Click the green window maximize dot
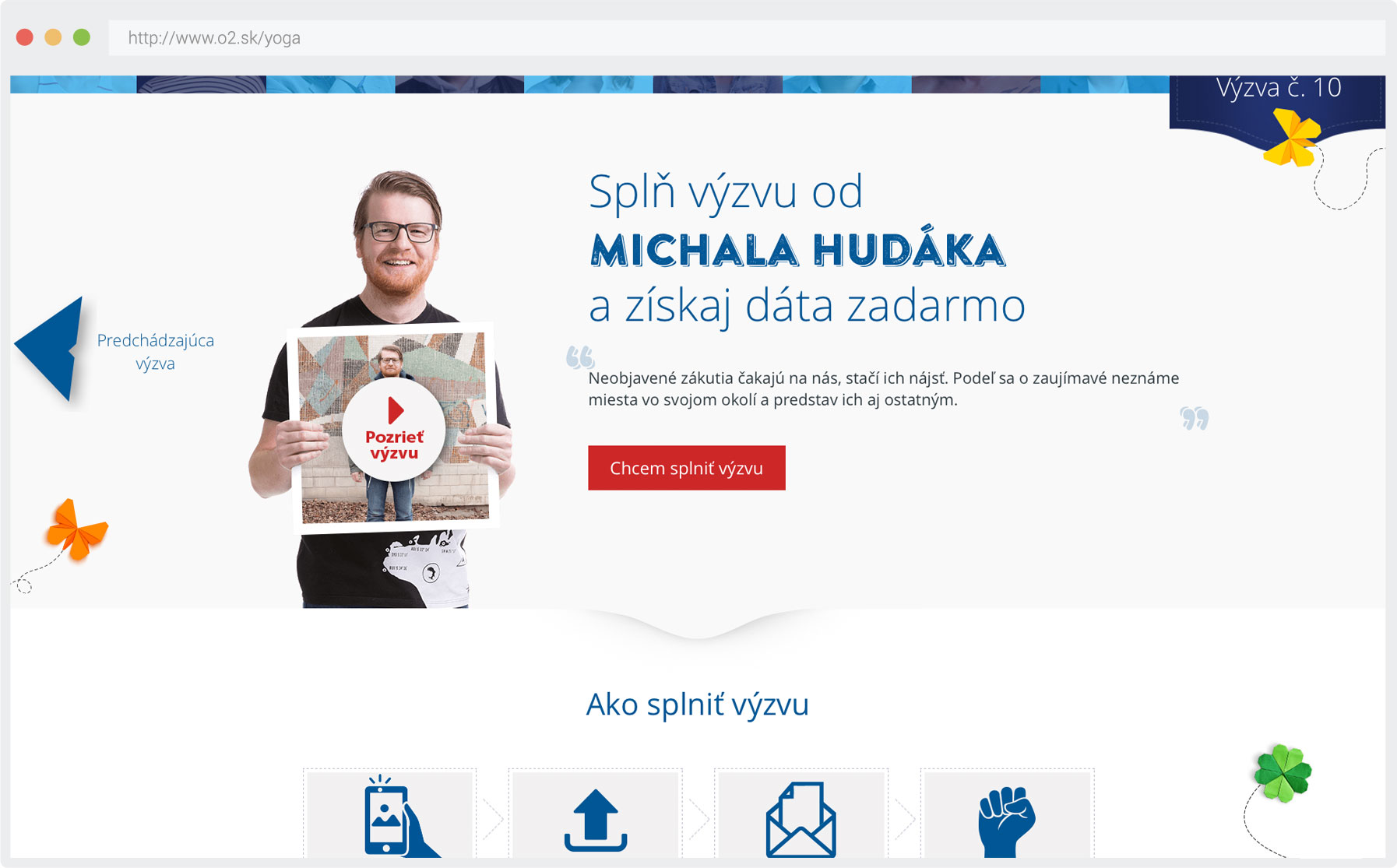 click(x=81, y=37)
